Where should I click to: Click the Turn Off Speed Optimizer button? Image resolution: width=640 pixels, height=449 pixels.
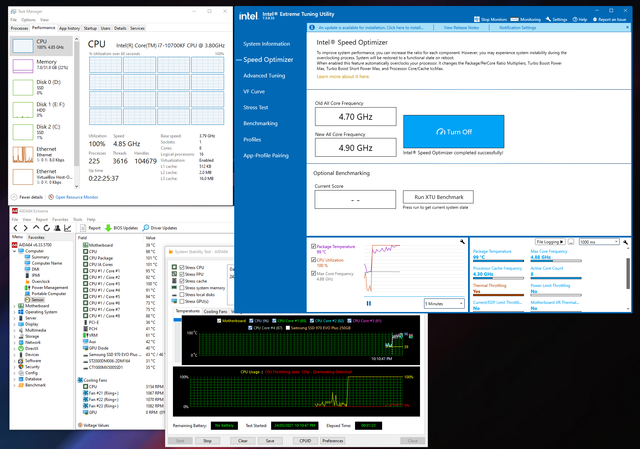point(453,131)
